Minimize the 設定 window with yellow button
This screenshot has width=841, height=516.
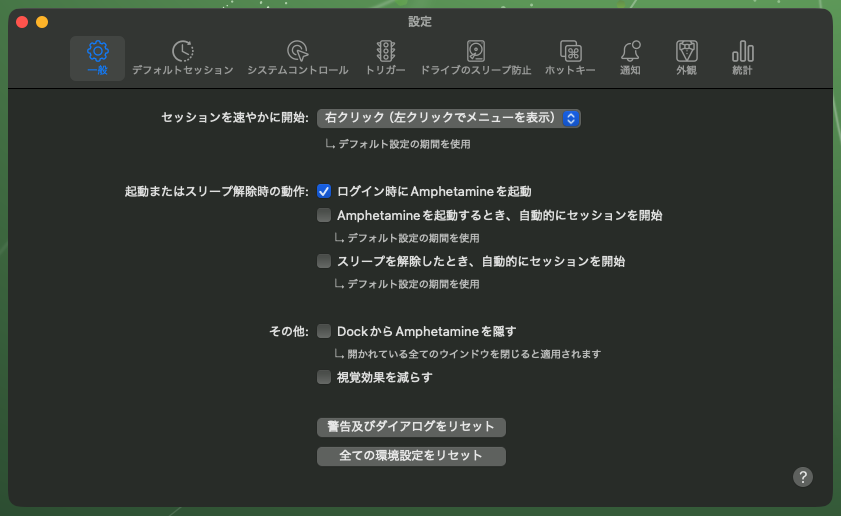pyautogui.click(x=42, y=22)
